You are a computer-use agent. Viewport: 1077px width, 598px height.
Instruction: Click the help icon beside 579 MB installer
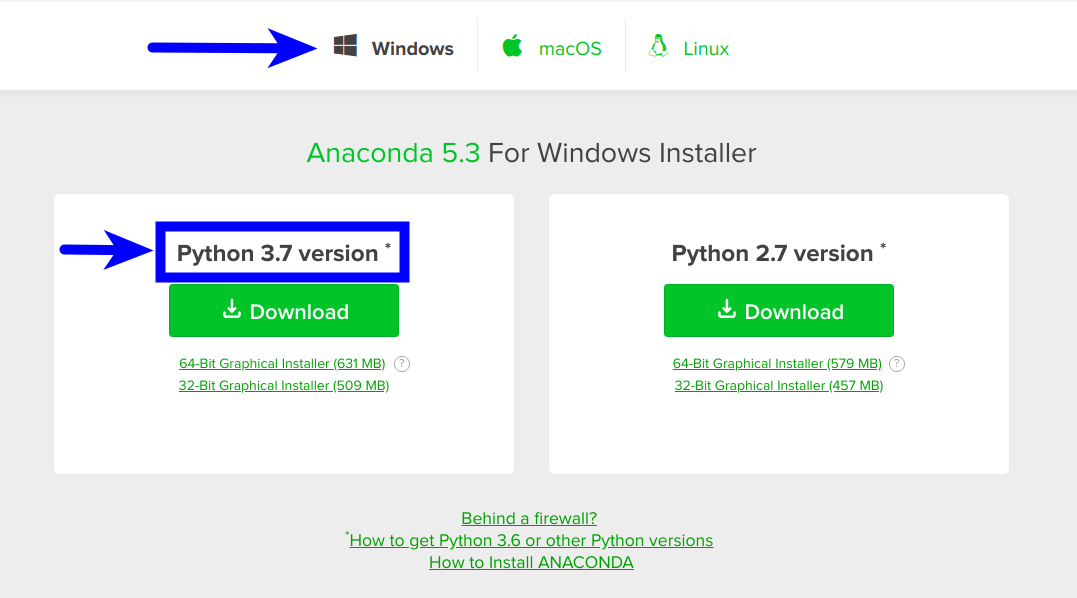[897, 364]
